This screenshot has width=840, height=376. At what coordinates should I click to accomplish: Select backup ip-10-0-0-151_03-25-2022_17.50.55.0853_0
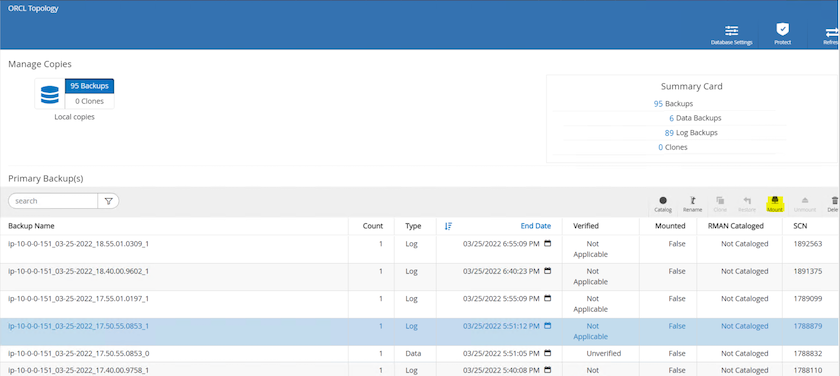click(78, 354)
